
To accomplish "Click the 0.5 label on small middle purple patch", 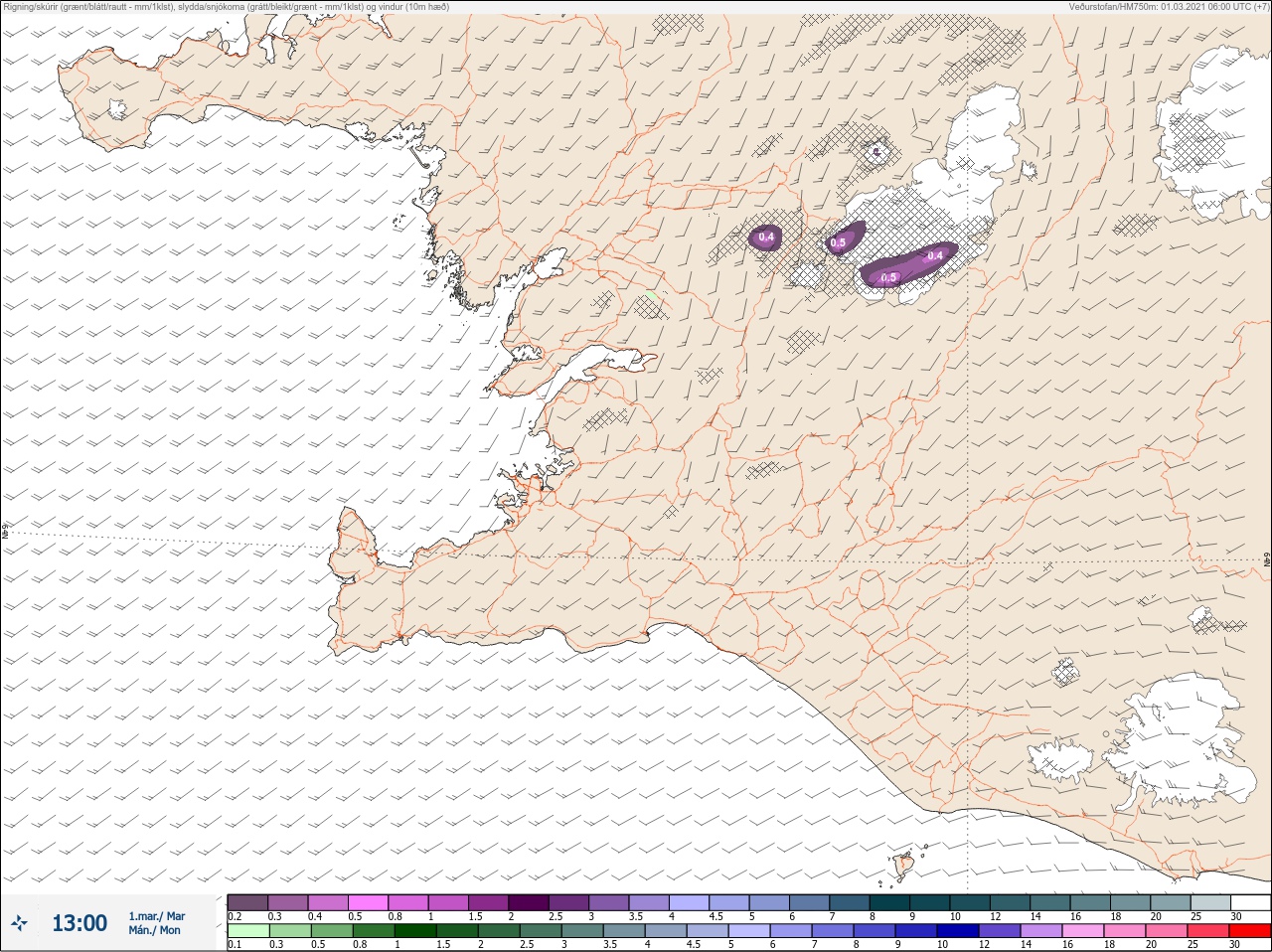I will (x=838, y=243).
